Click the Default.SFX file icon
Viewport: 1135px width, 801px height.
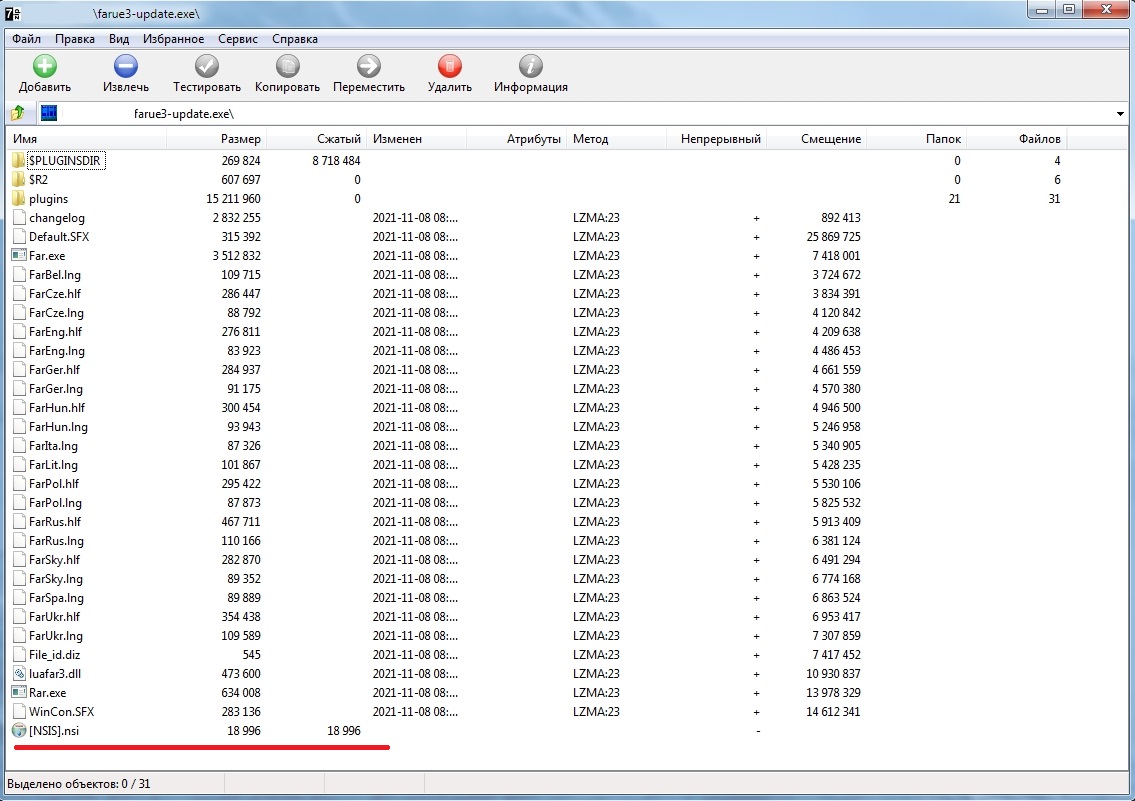(x=19, y=237)
